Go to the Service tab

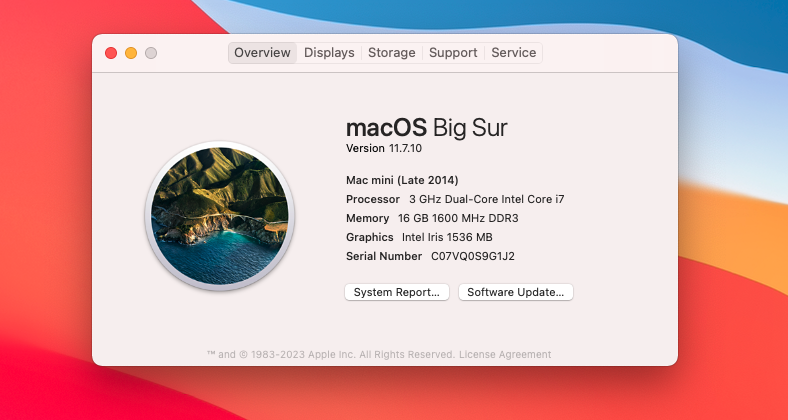point(514,53)
